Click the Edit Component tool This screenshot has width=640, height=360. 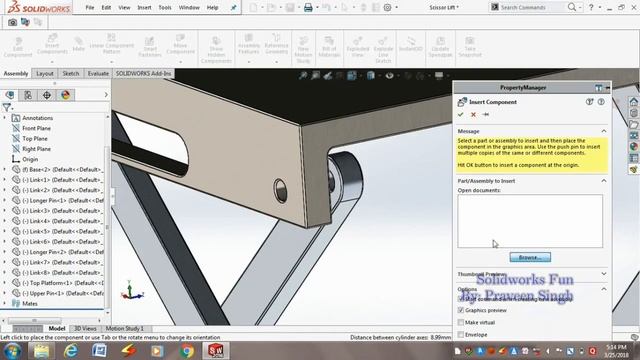(18, 47)
